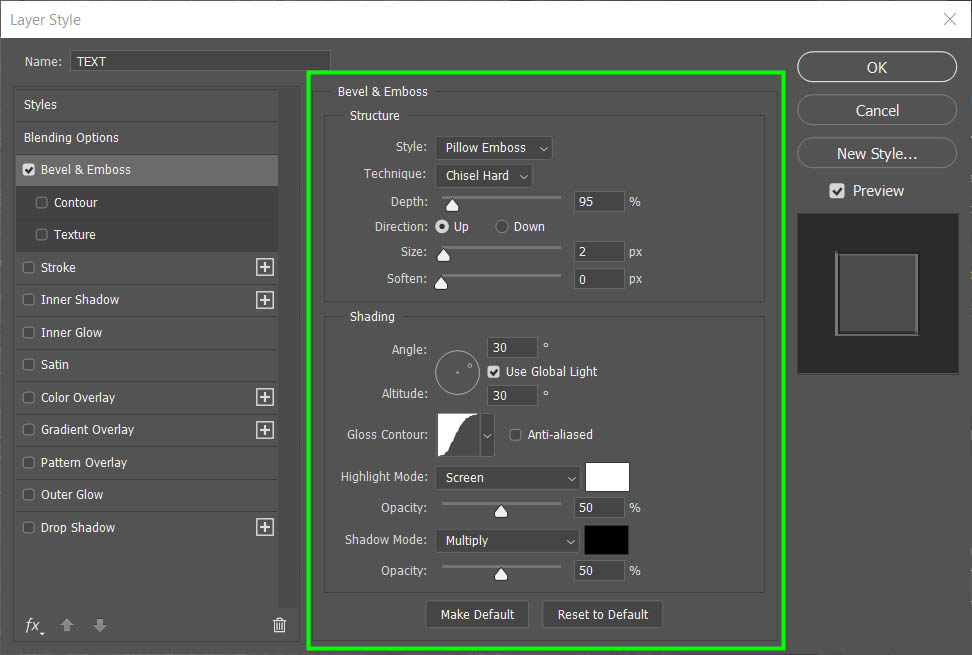Close the Layer Style dialog
The width and height of the screenshot is (972, 655).
pyautogui.click(x=950, y=19)
